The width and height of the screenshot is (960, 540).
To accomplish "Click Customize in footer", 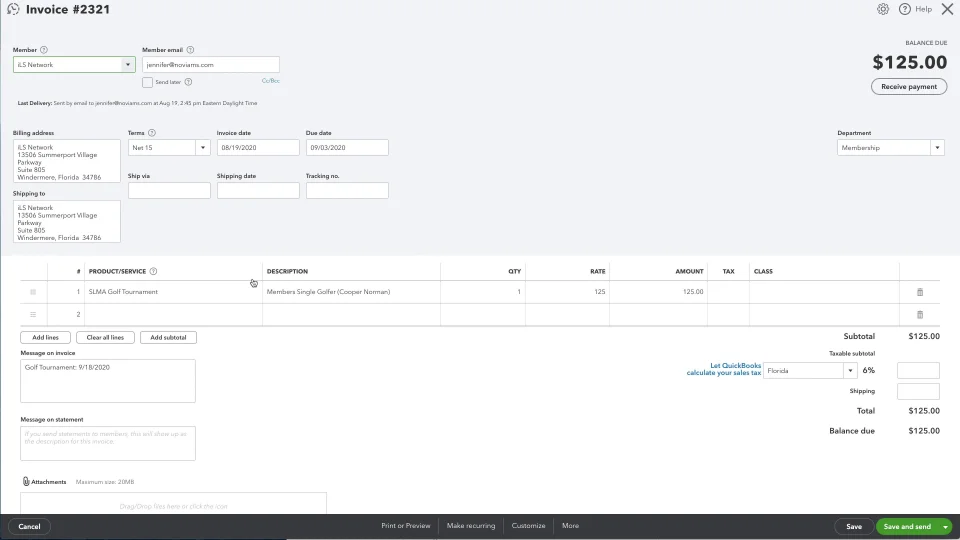I will (528, 526).
